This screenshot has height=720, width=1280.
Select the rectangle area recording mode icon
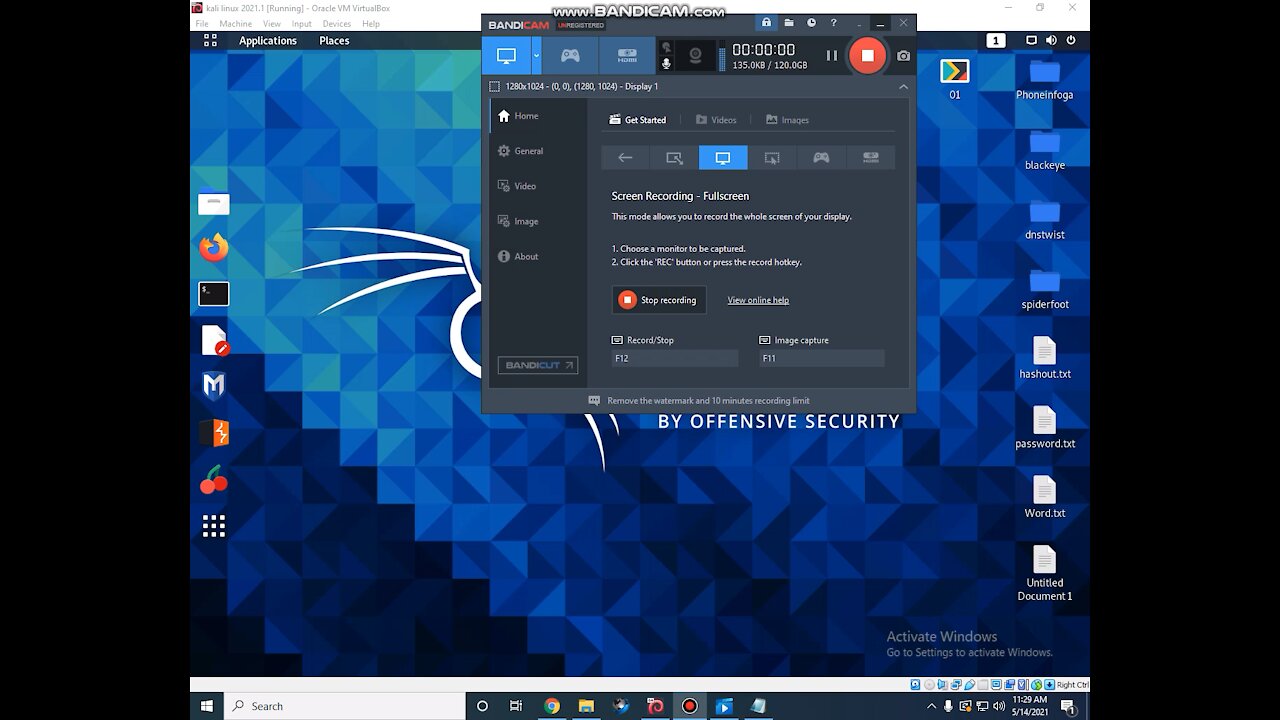pos(674,158)
